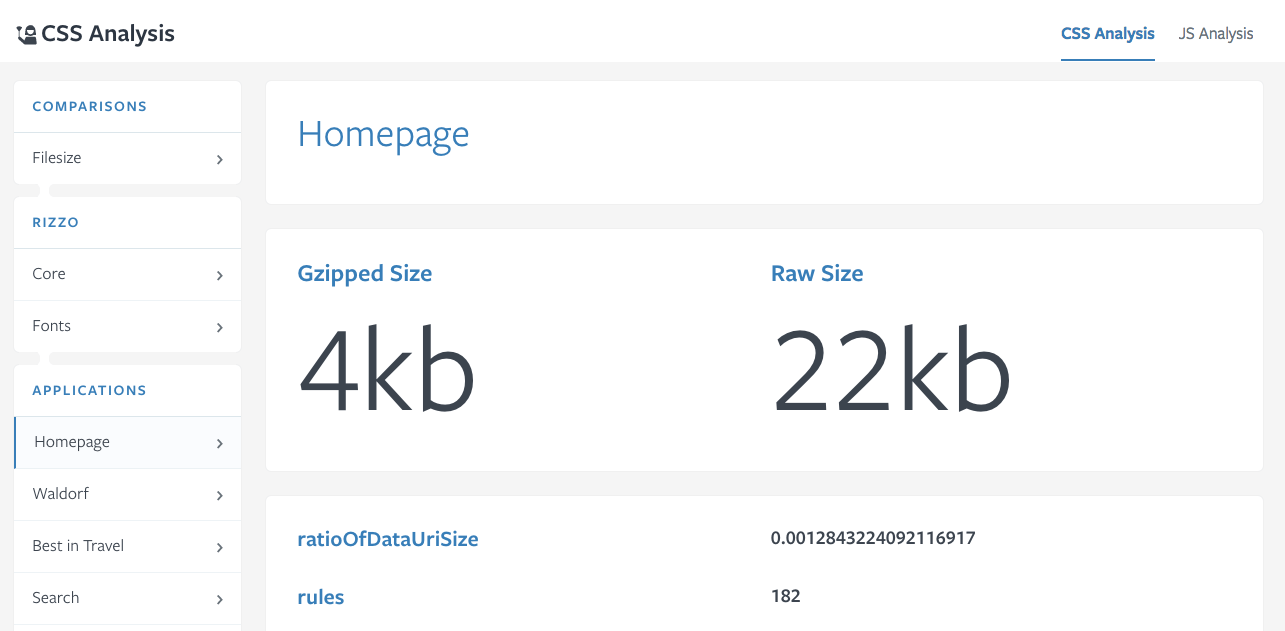Click the CSS Analysis logo icon
Viewport: 1285px width, 631px height.
pyautogui.click(x=25, y=31)
